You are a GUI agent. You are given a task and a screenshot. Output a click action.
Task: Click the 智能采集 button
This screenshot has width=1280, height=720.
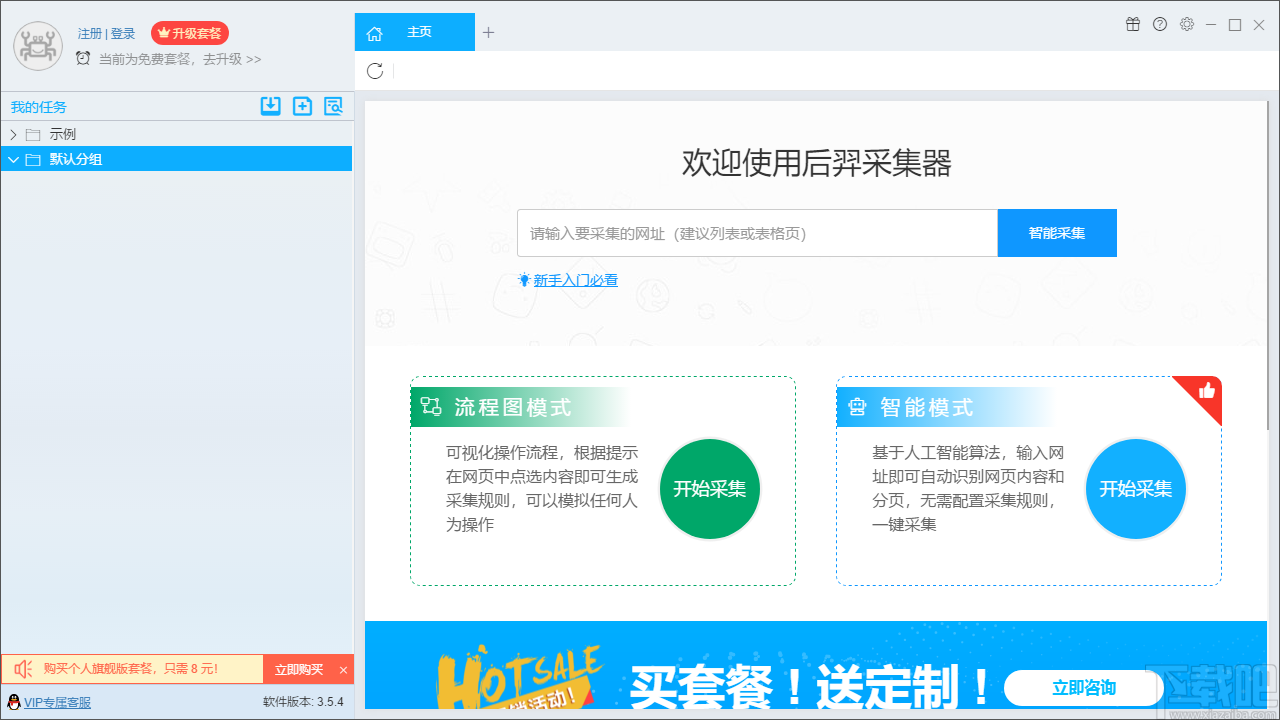[x=1057, y=233]
